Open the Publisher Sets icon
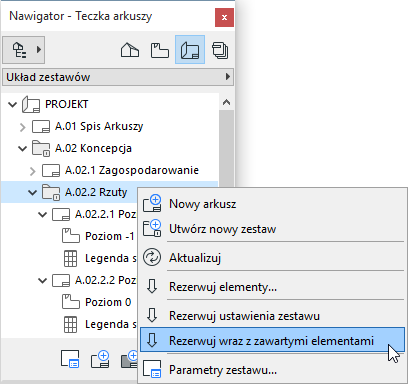The image size is (408, 384). [220, 50]
